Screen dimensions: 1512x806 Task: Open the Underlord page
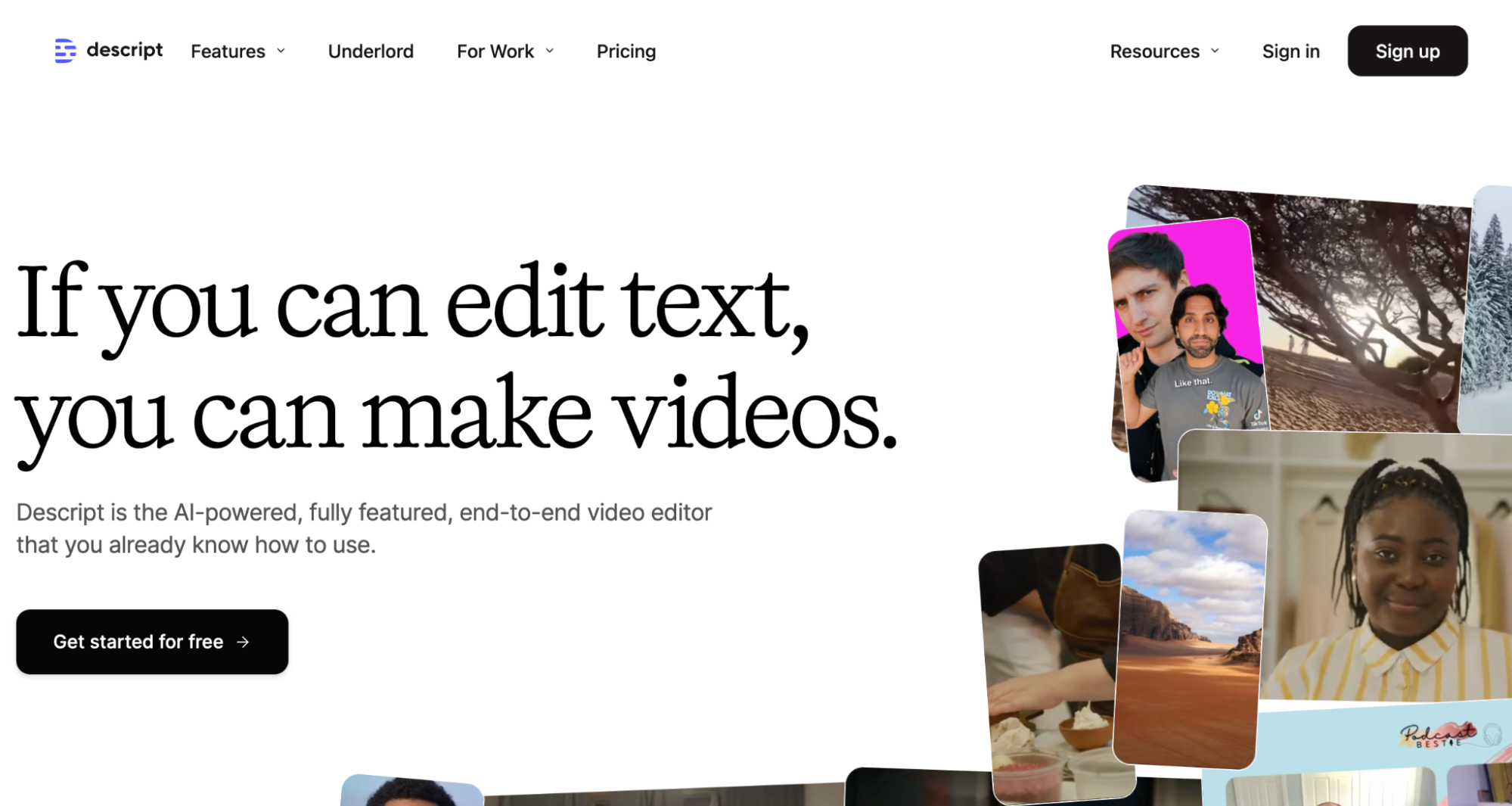371,51
